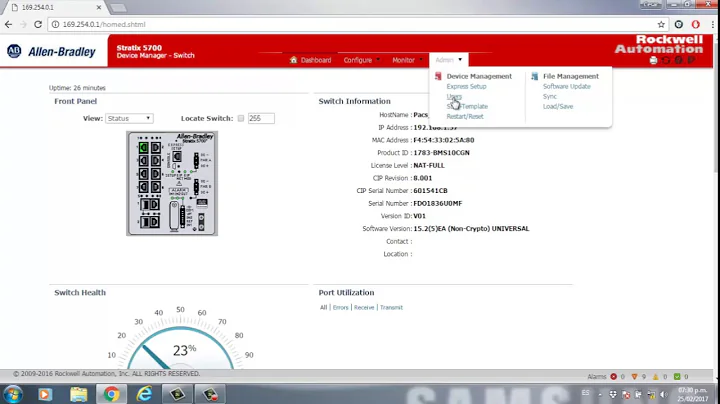Open the Dashboard home icon
Image resolution: width=720 pixels, height=404 pixels.
293,60
